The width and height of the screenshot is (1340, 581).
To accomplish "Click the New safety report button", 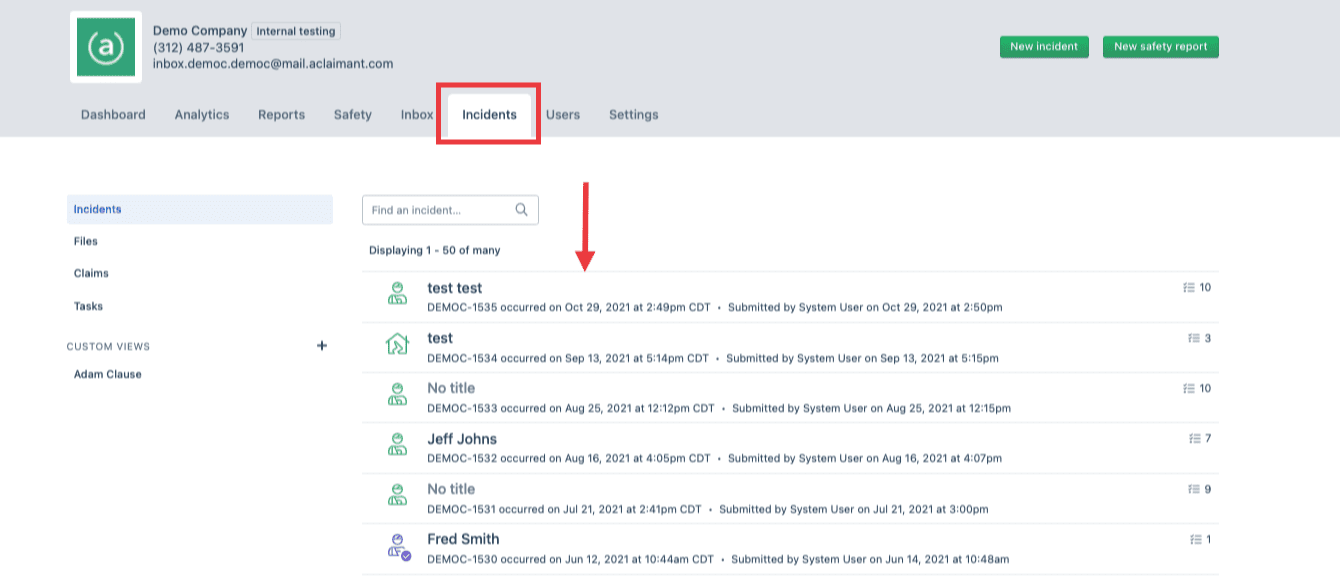I will click(x=1160, y=47).
